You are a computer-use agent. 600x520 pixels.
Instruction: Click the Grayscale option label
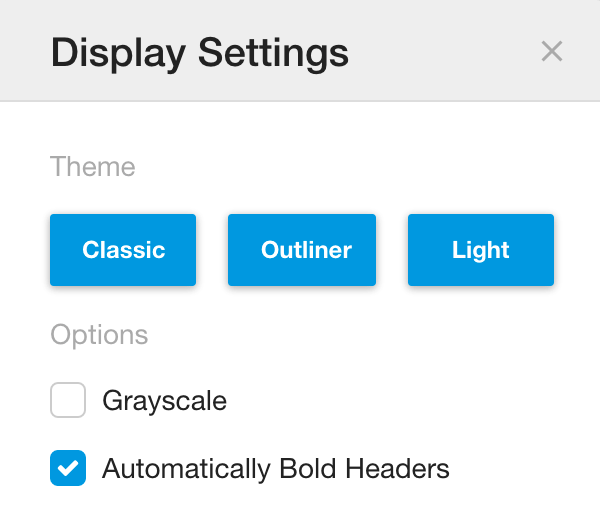165,401
